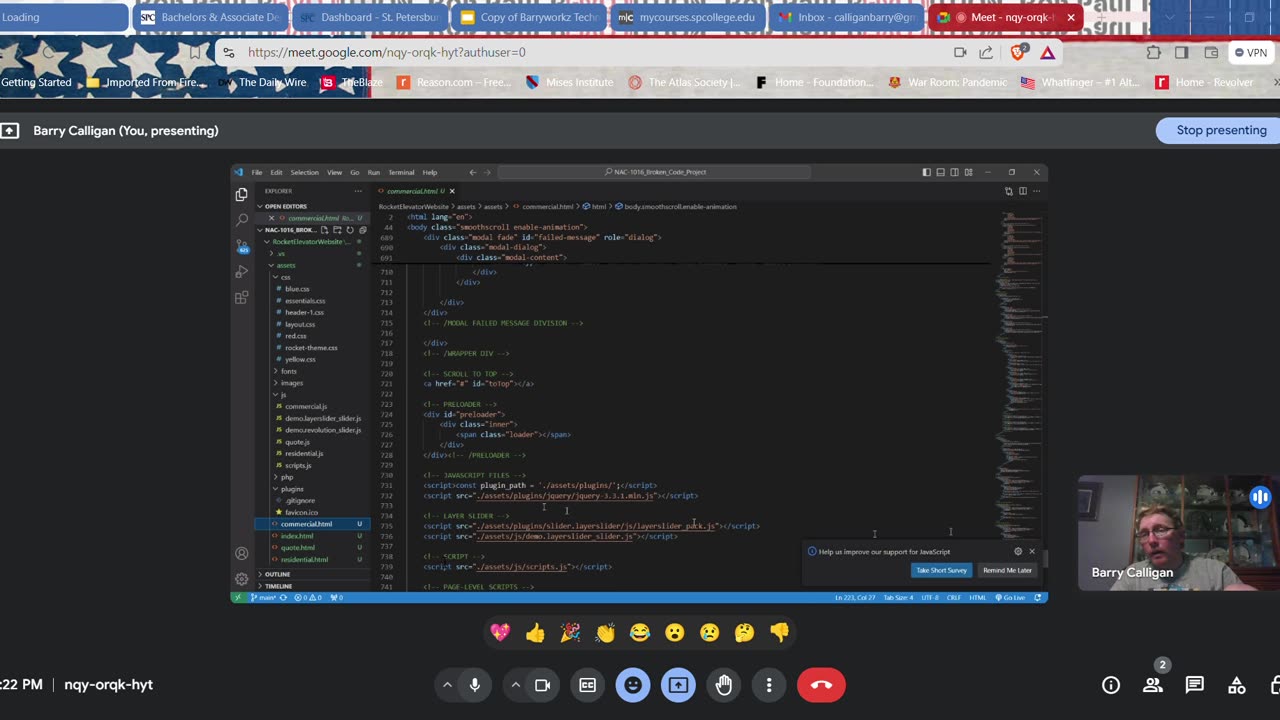This screenshot has height=720, width=1280.
Task: Toggle the emoji reactions button in Meet
Action: 633,685
